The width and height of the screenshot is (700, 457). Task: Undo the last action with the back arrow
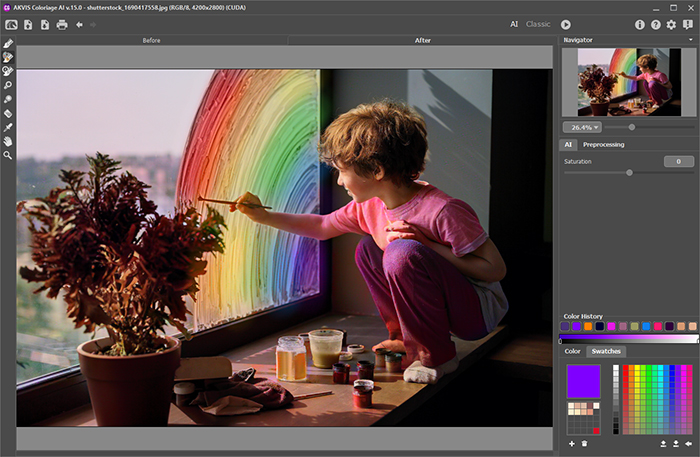pos(79,24)
